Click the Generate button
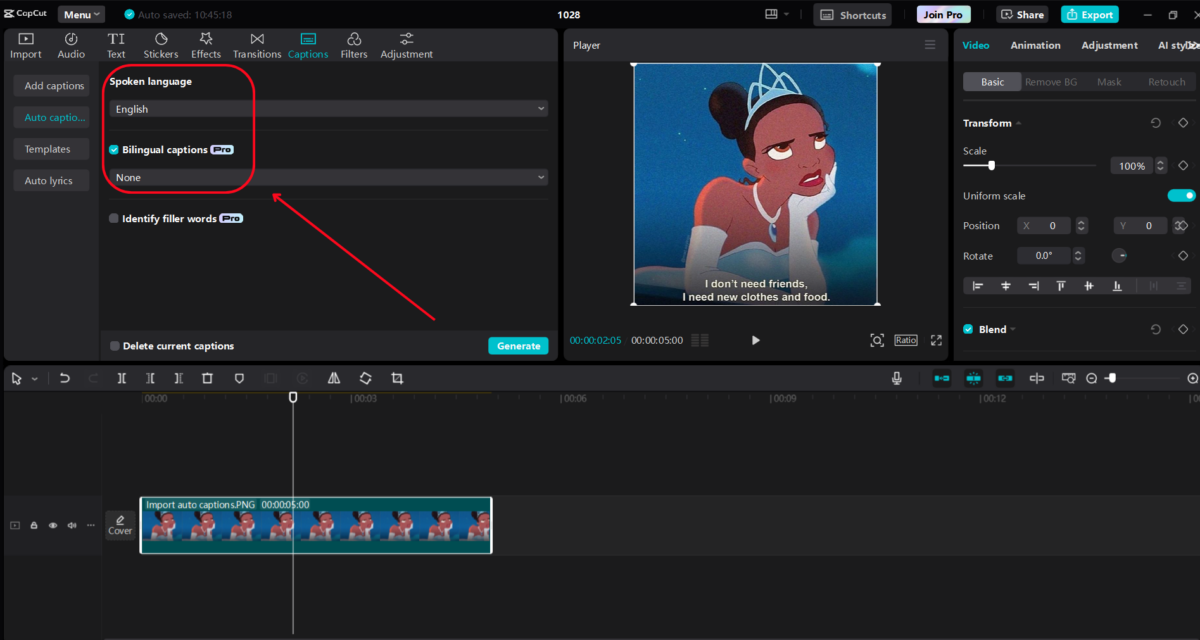Screen dimensions: 1200x640 pos(518,346)
